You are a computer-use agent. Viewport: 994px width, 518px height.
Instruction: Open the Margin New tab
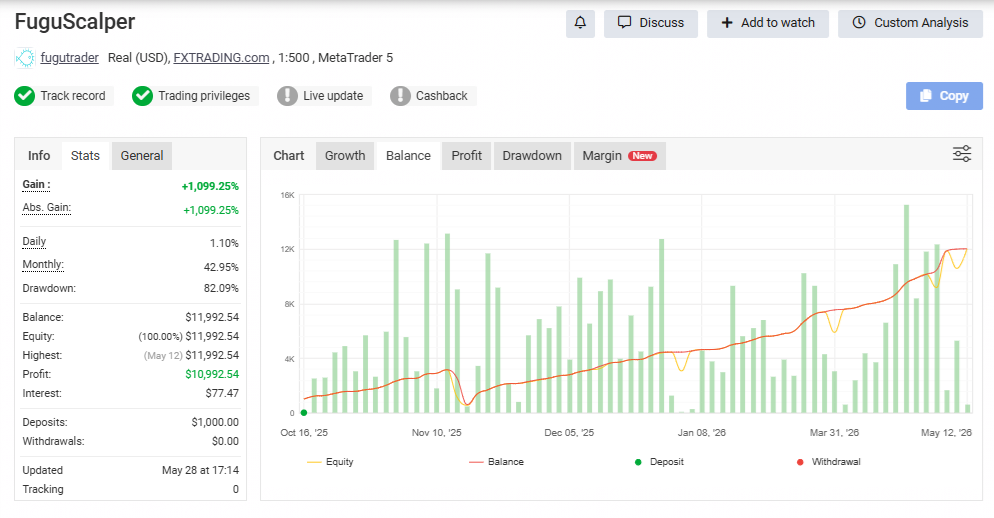(619, 155)
